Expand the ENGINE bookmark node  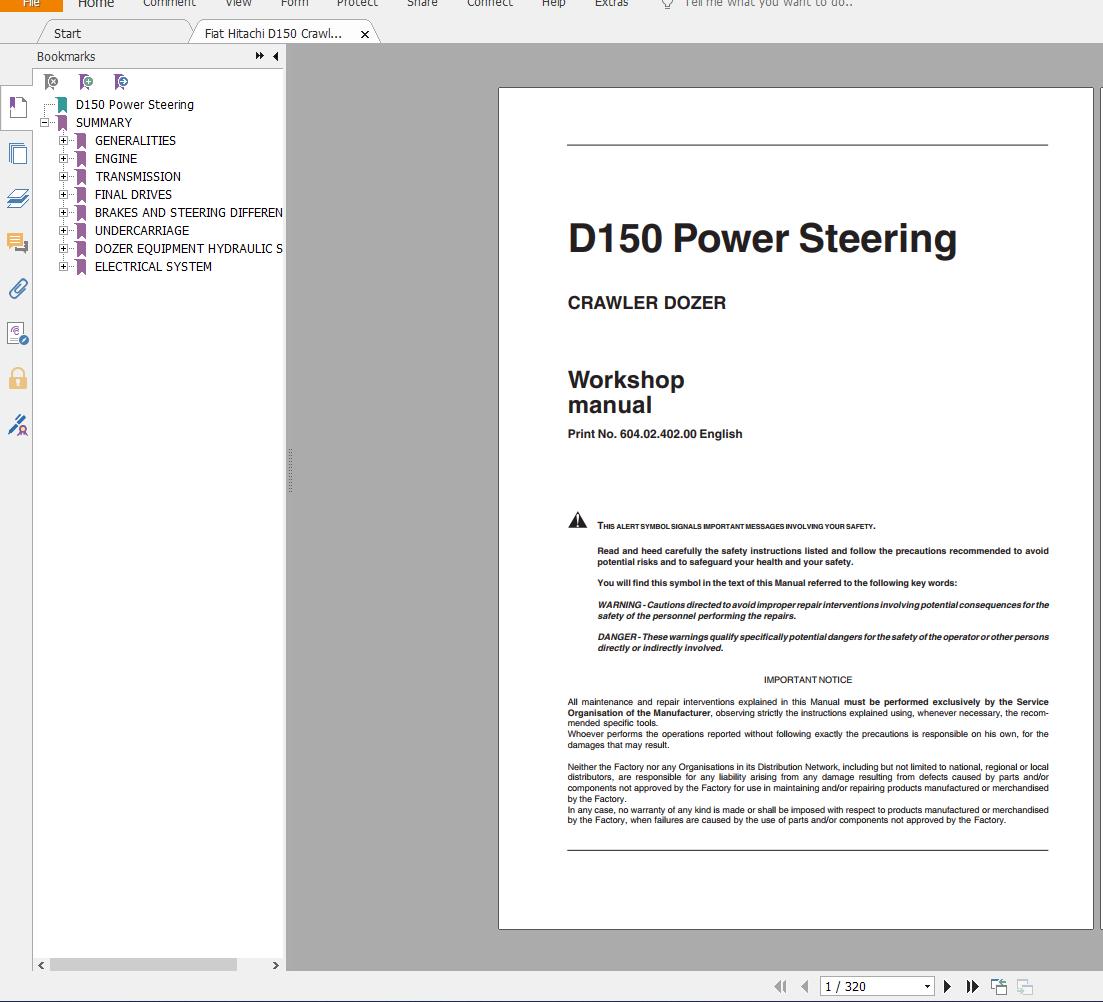(x=63, y=159)
